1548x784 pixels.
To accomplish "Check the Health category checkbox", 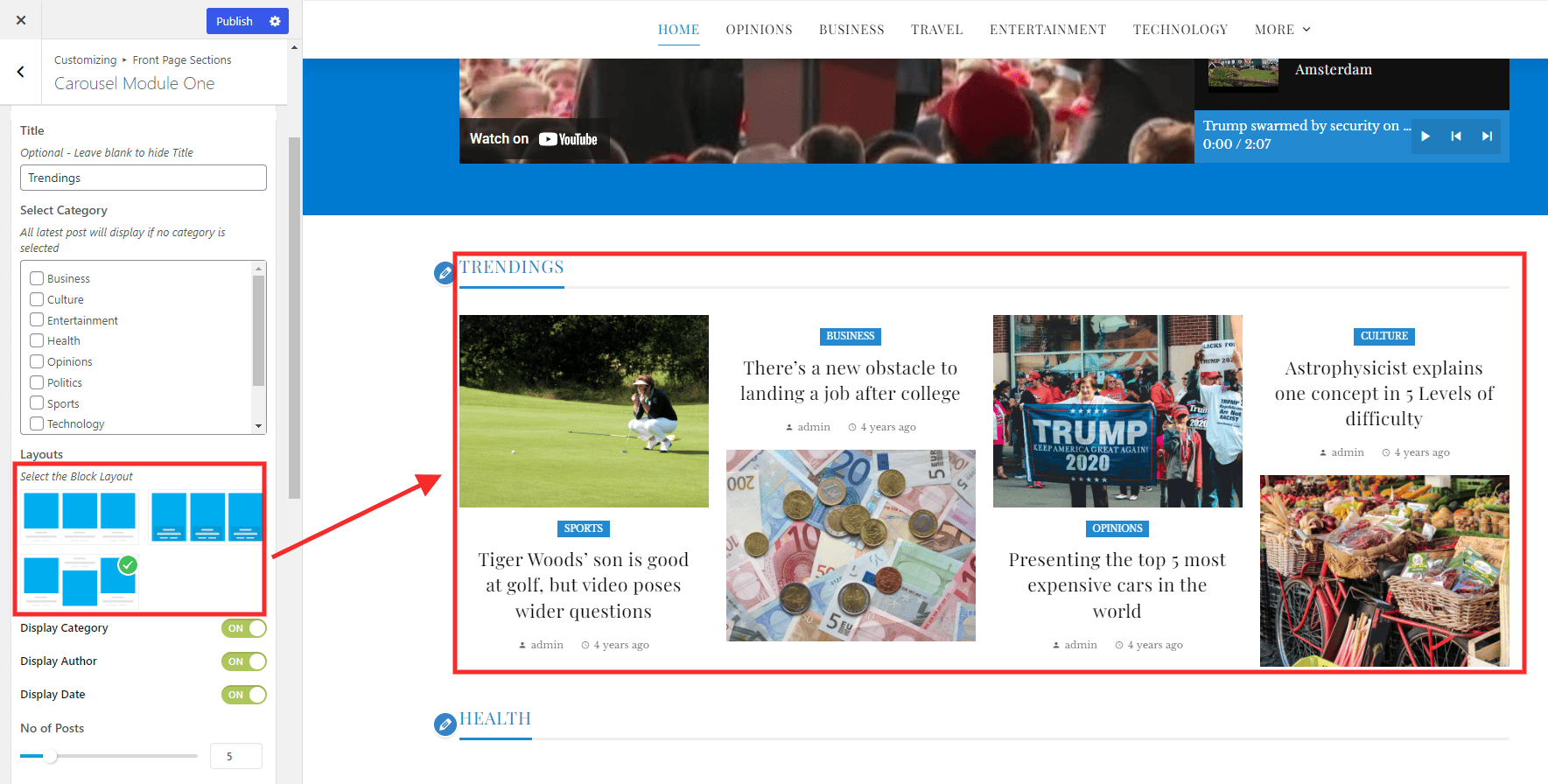I will 37,340.
